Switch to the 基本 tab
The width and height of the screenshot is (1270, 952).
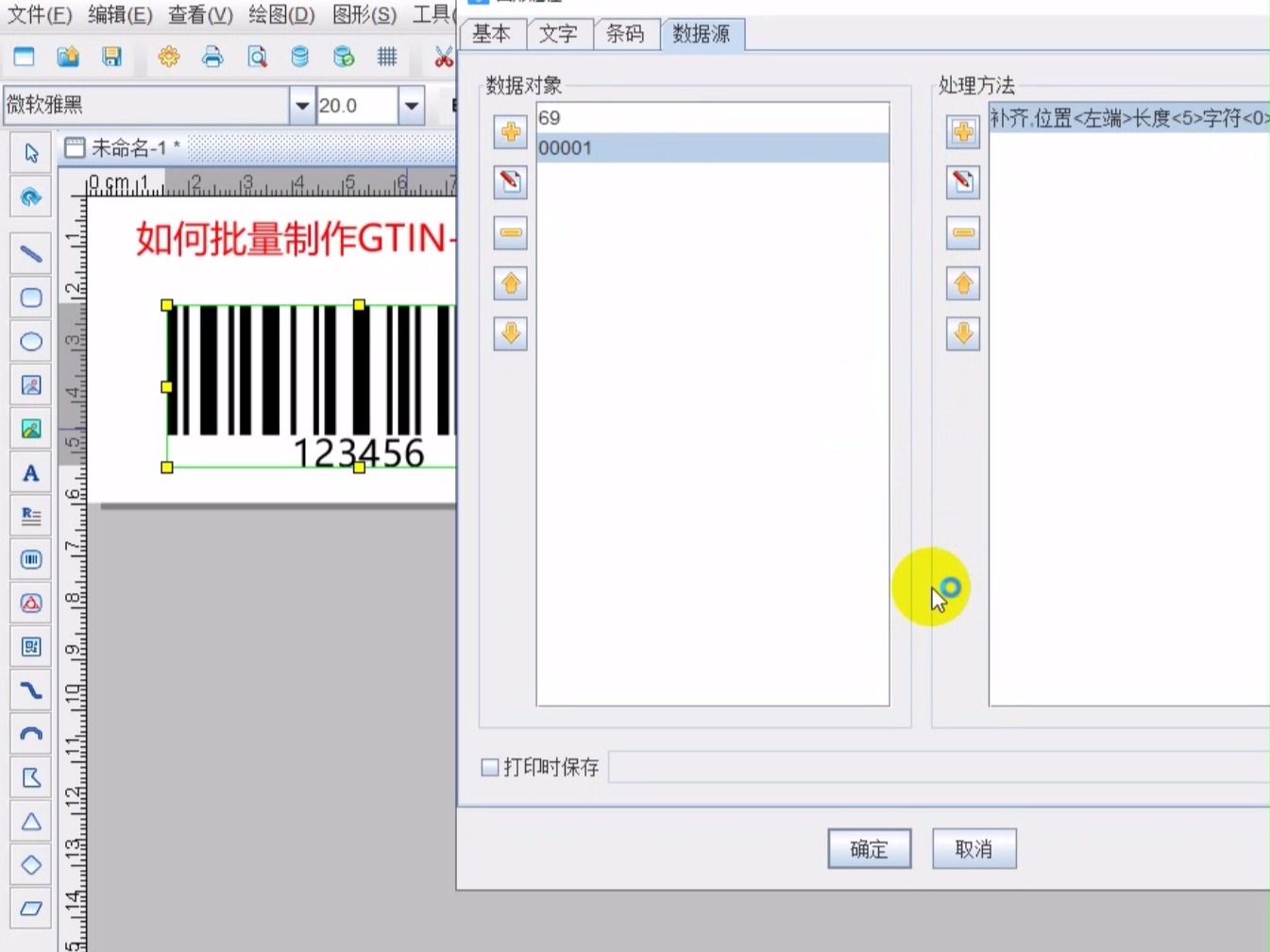(493, 34)
